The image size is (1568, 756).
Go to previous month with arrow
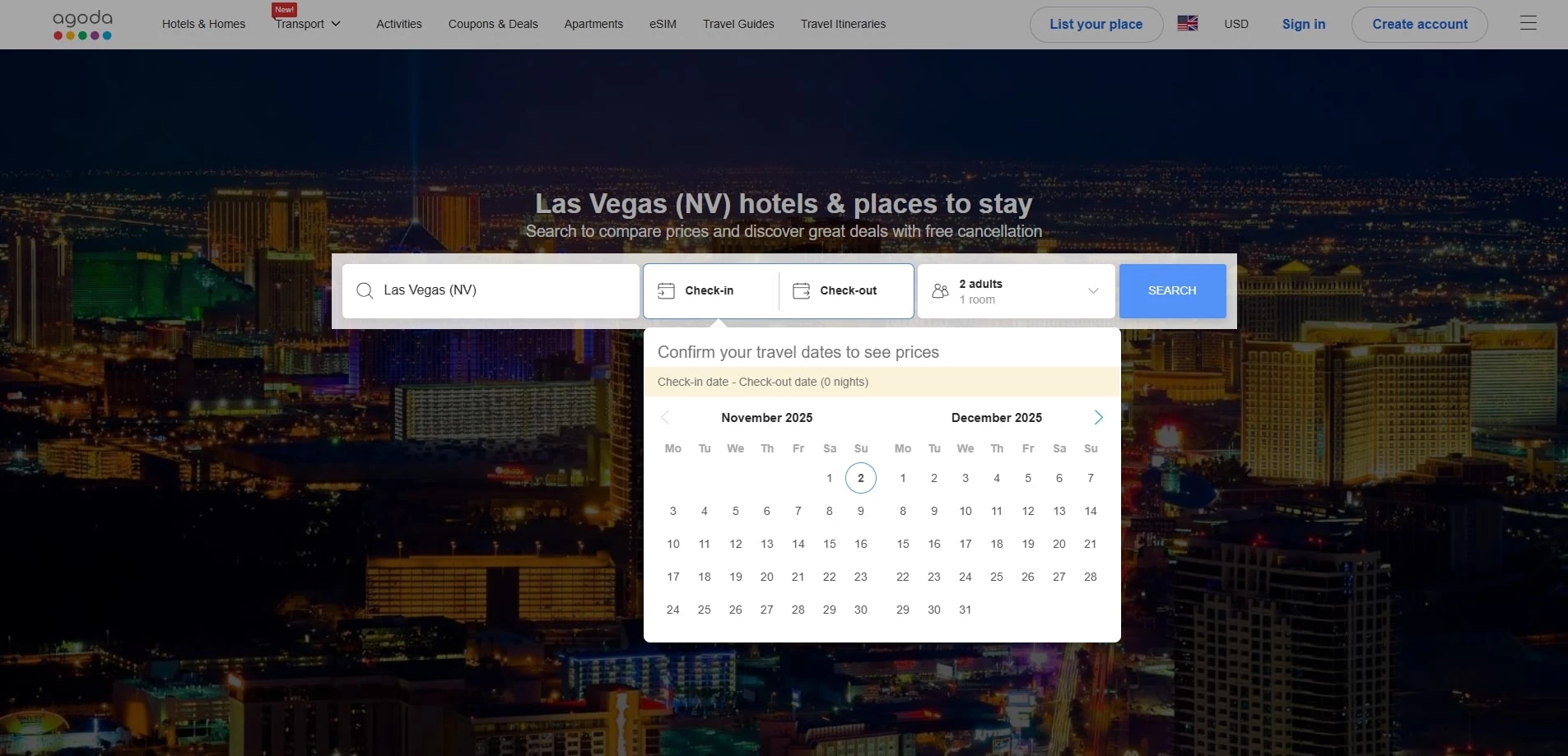[665, 417]
